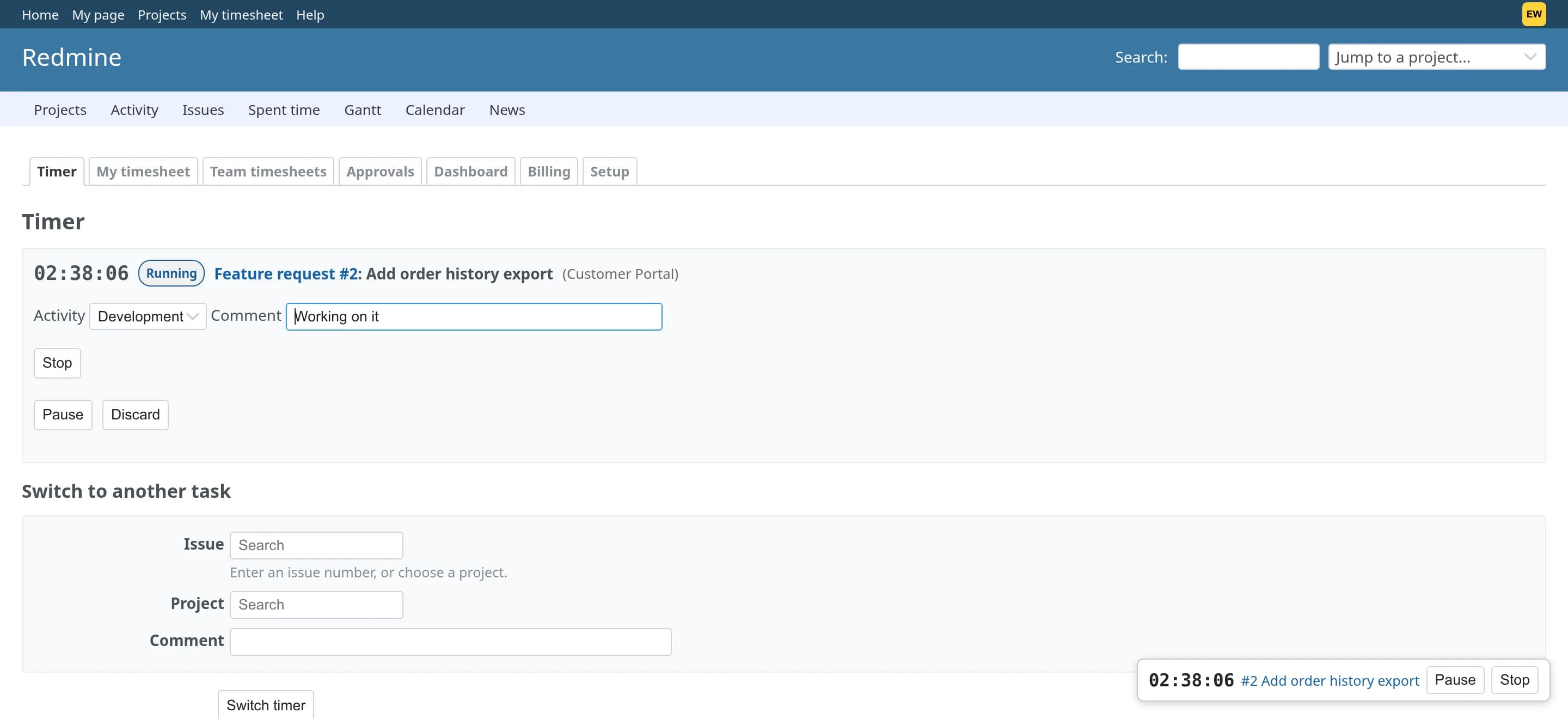Click the Comment field with 'Working on it'

tap(474, 316)
